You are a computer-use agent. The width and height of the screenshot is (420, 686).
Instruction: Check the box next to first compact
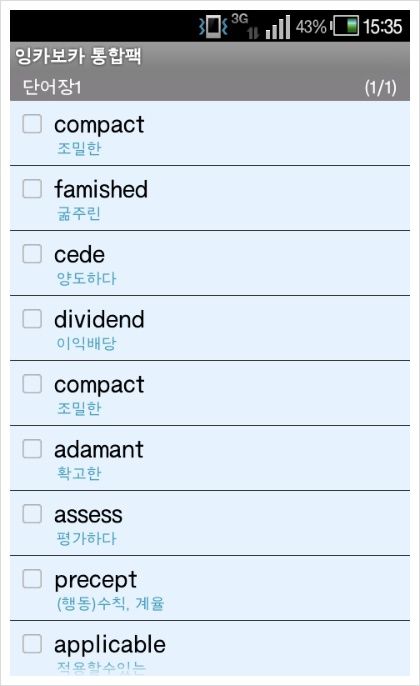pyautogui.click(x=32, y=124)
